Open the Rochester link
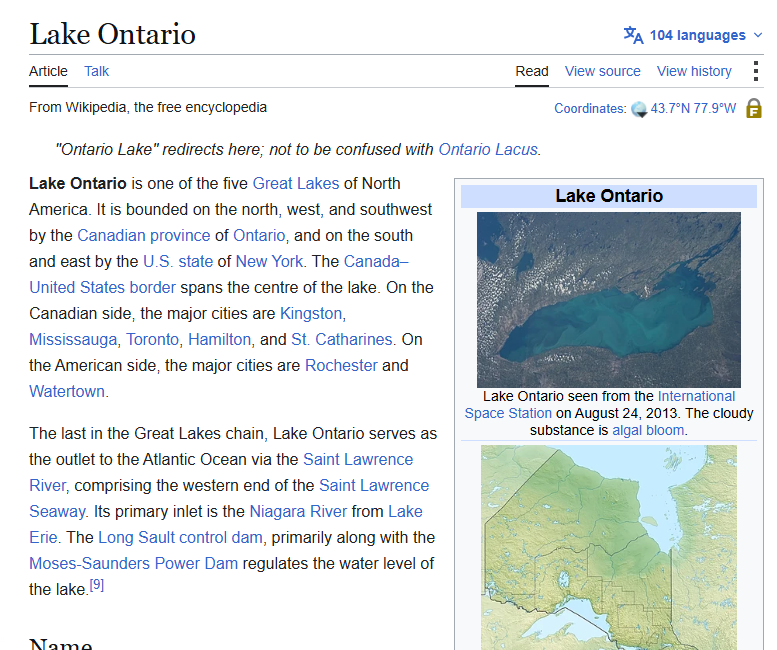777x650 pixels. 341,366
